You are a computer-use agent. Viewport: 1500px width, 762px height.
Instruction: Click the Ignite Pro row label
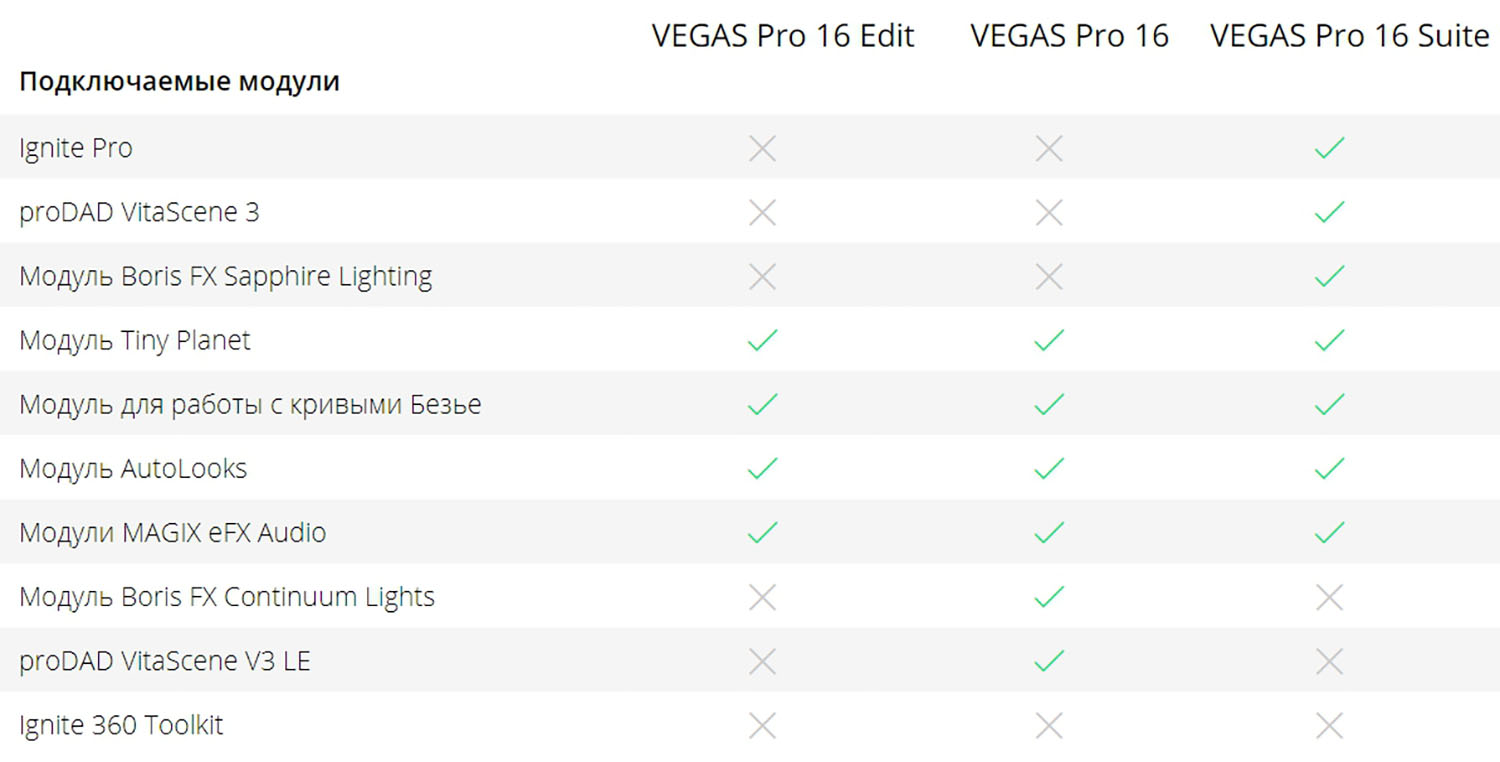coord(76,149)
